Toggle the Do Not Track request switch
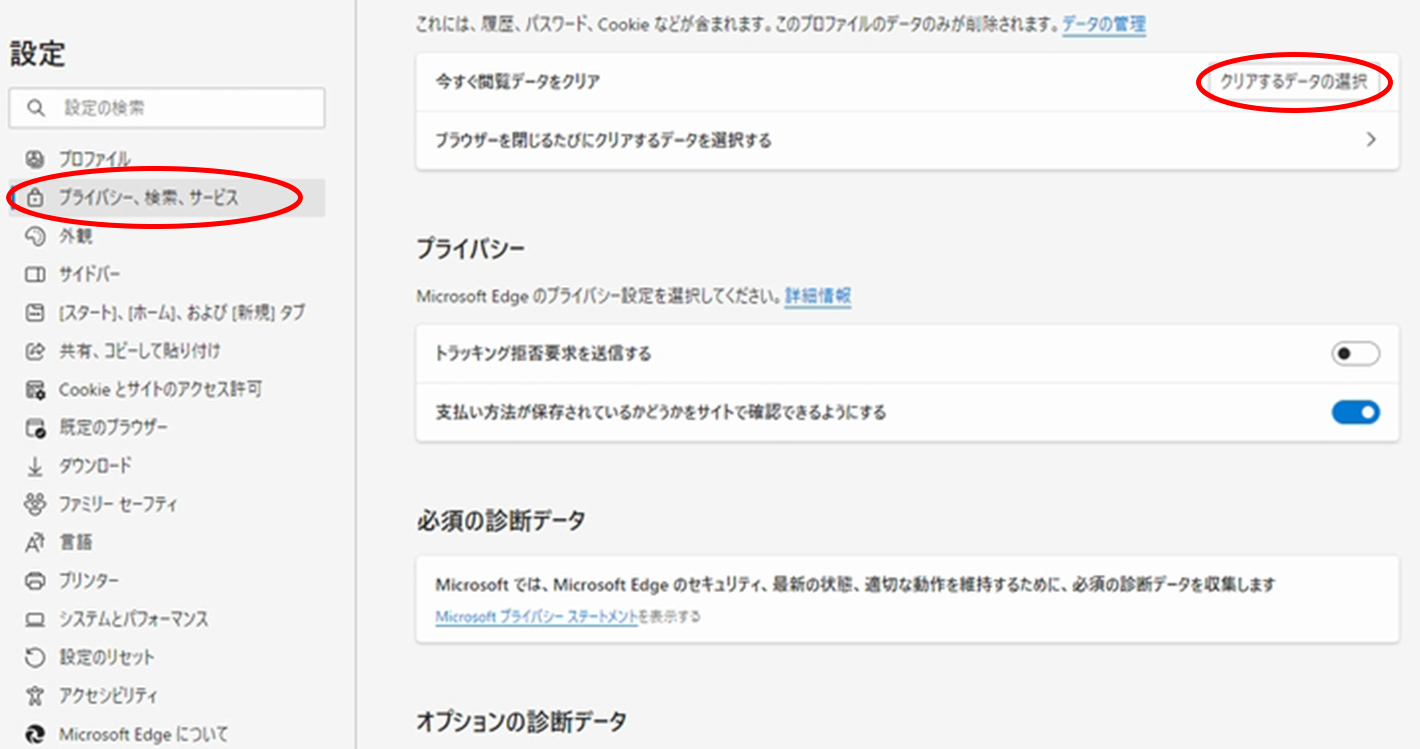 (1355, 354)
